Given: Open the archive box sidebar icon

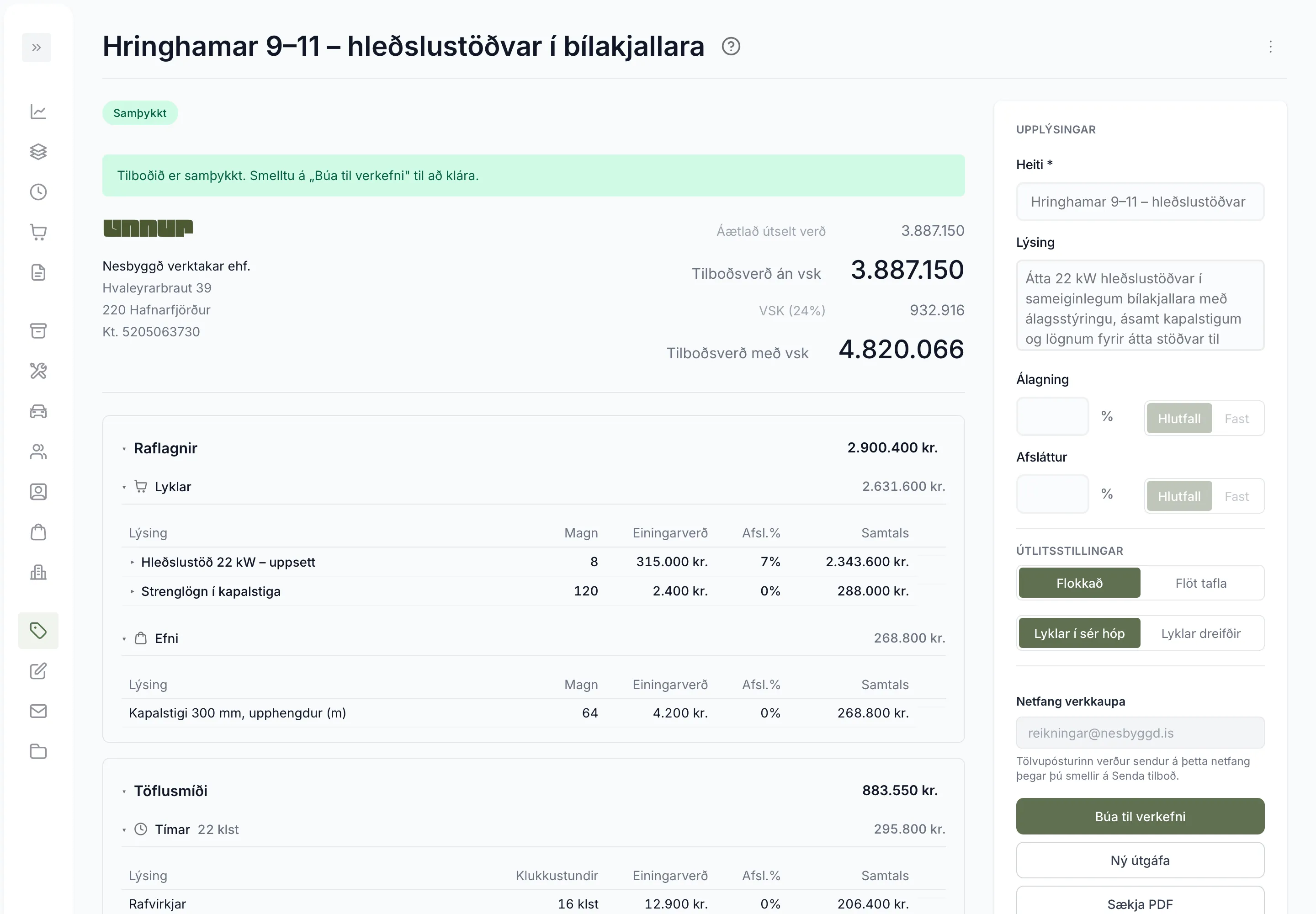Looking at the screenshot, I should click(38, 330).
